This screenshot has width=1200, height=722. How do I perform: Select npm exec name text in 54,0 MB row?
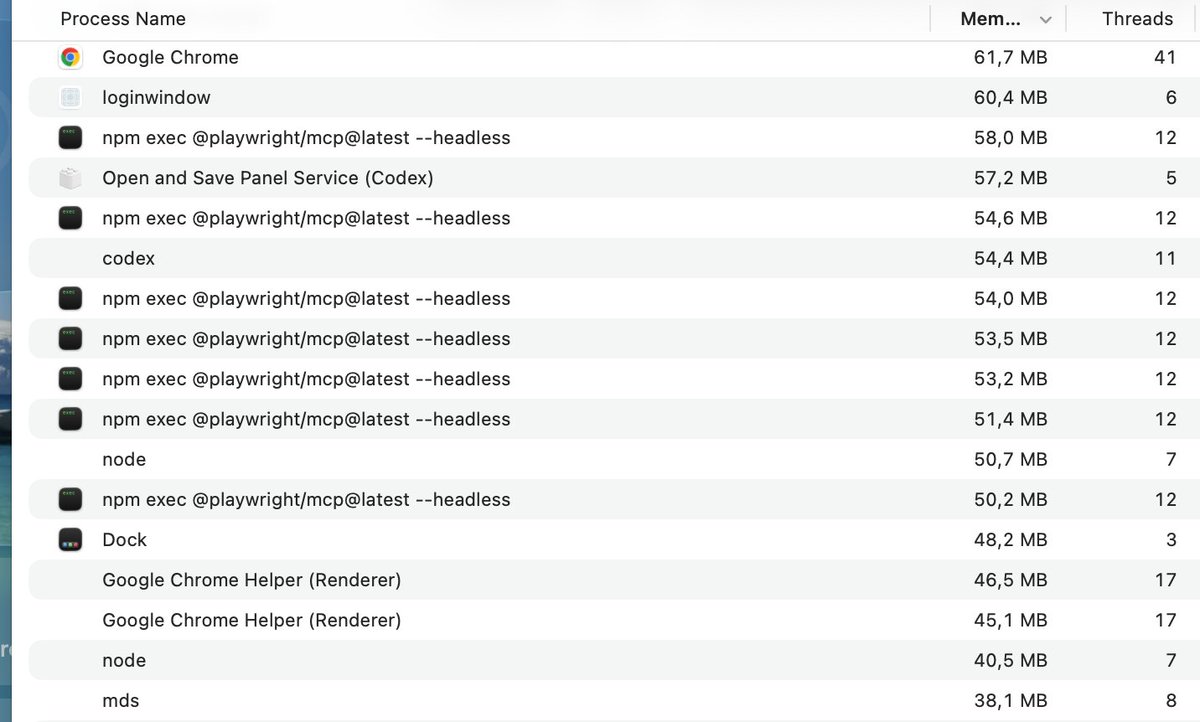[x=306, y=298]
